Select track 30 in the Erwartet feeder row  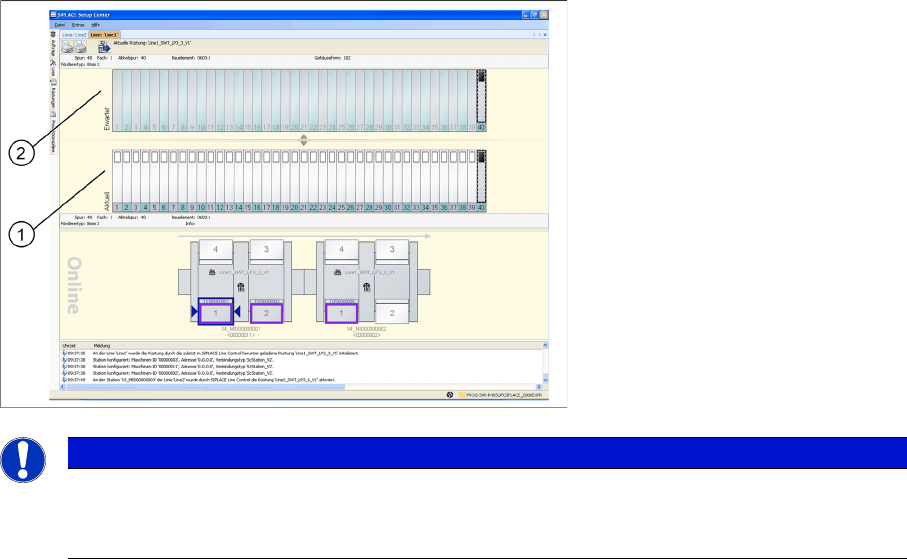(388, 101)
